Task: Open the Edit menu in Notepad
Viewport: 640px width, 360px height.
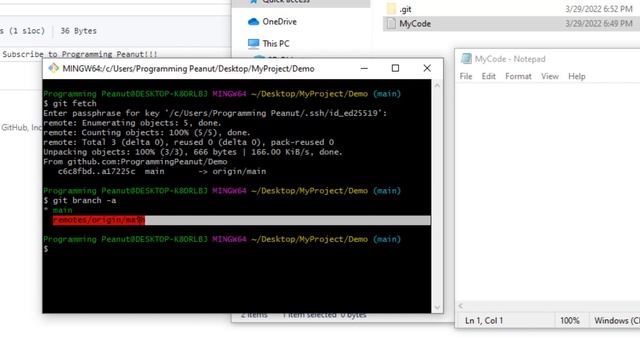Action: click(x=489, y=76)
